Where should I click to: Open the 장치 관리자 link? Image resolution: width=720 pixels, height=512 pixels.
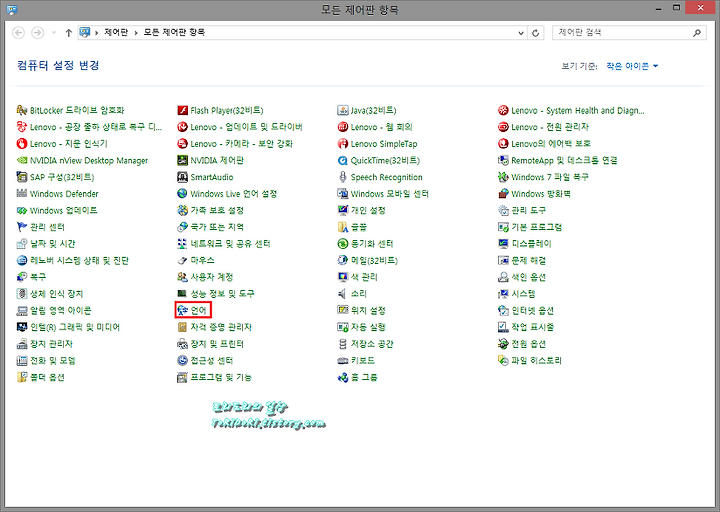[x=51, y=344]
